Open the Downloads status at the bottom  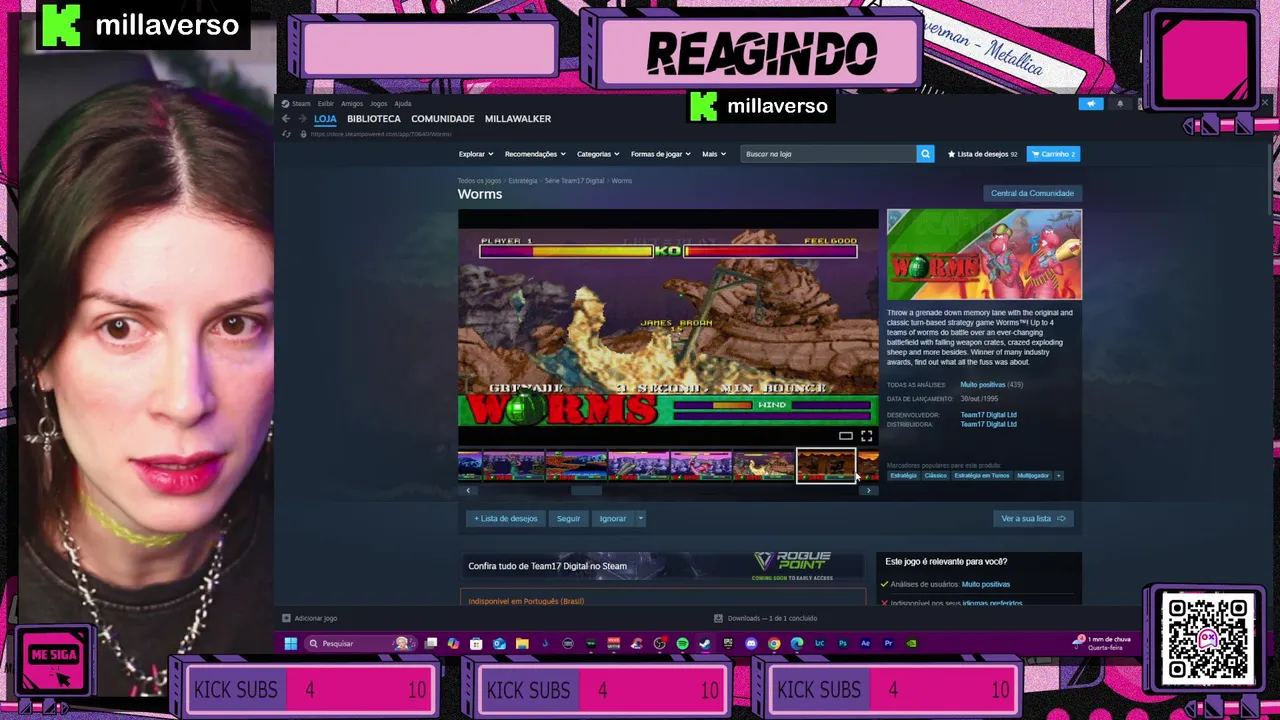(x=766, y=618)
